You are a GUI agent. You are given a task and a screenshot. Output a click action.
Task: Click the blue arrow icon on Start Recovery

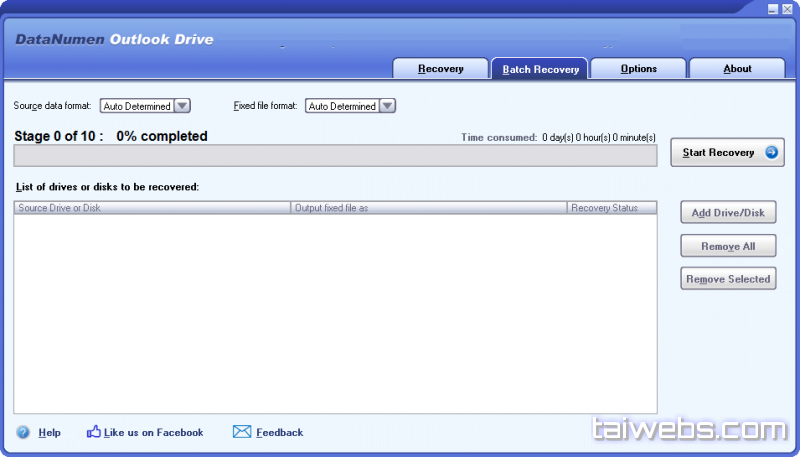771,153
